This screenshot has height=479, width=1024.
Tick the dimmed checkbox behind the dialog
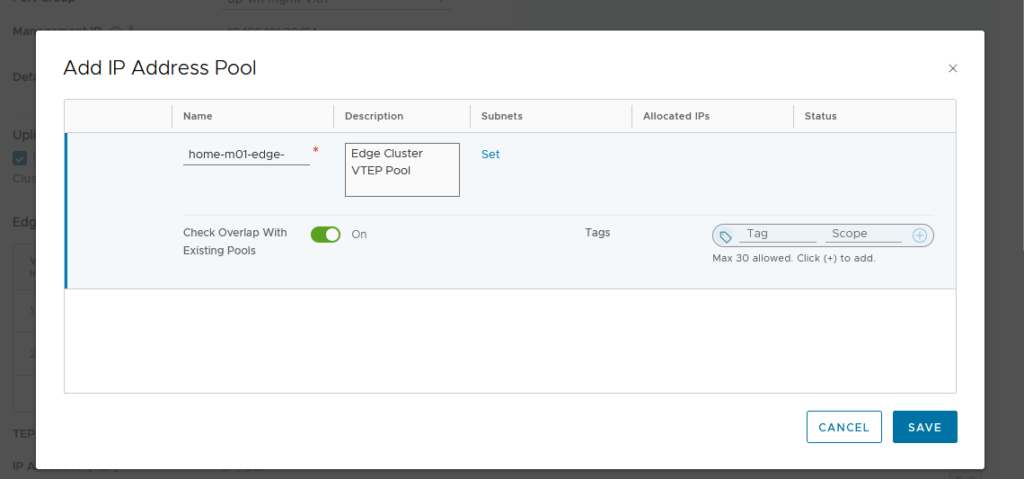tap(20, 158)
